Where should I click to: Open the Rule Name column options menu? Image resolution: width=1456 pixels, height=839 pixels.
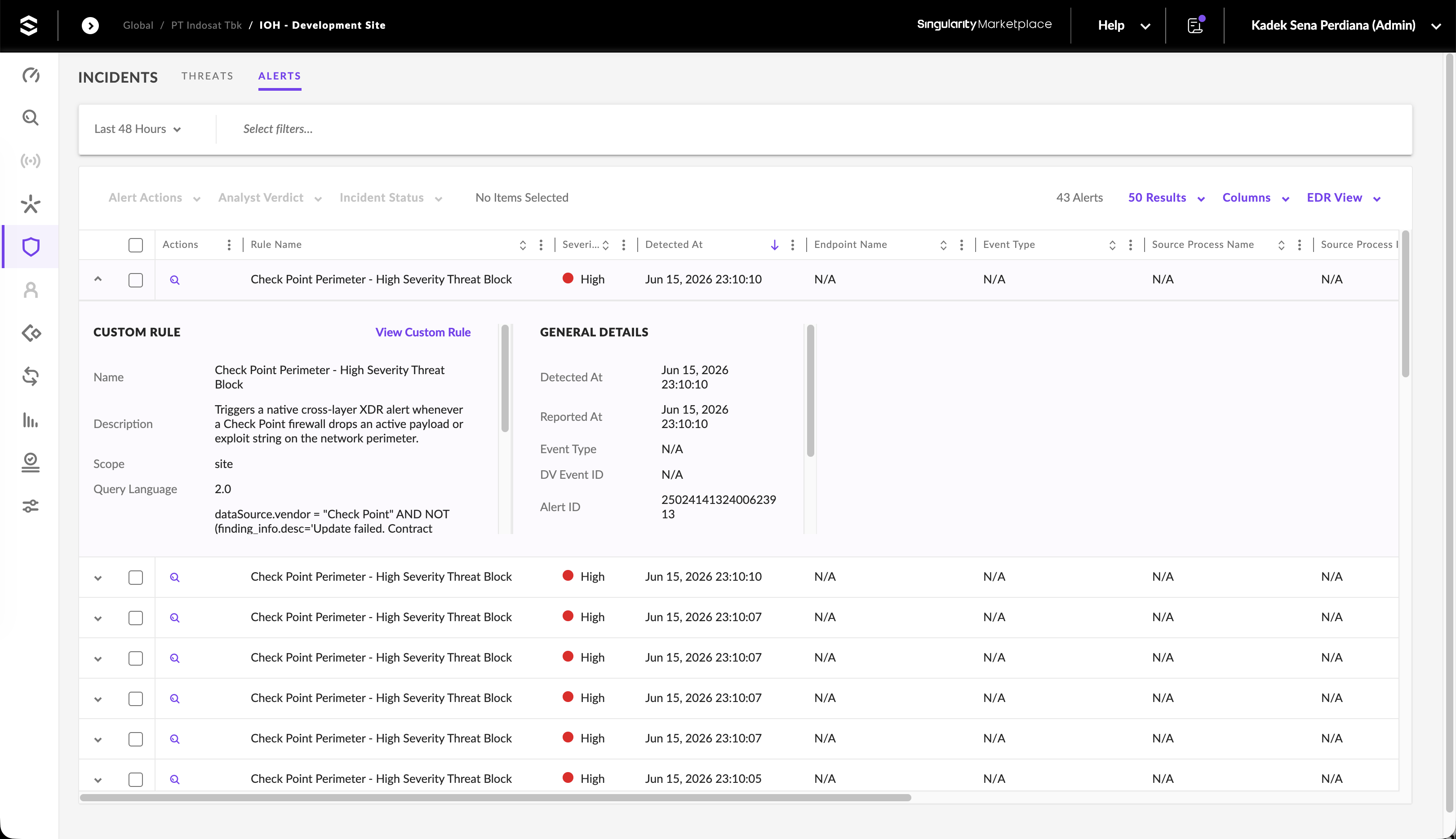point(541,245)
